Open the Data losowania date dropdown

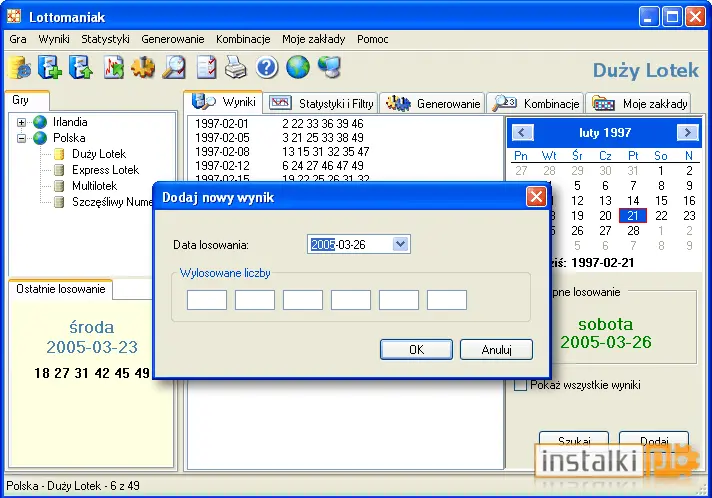coord(400,244)
